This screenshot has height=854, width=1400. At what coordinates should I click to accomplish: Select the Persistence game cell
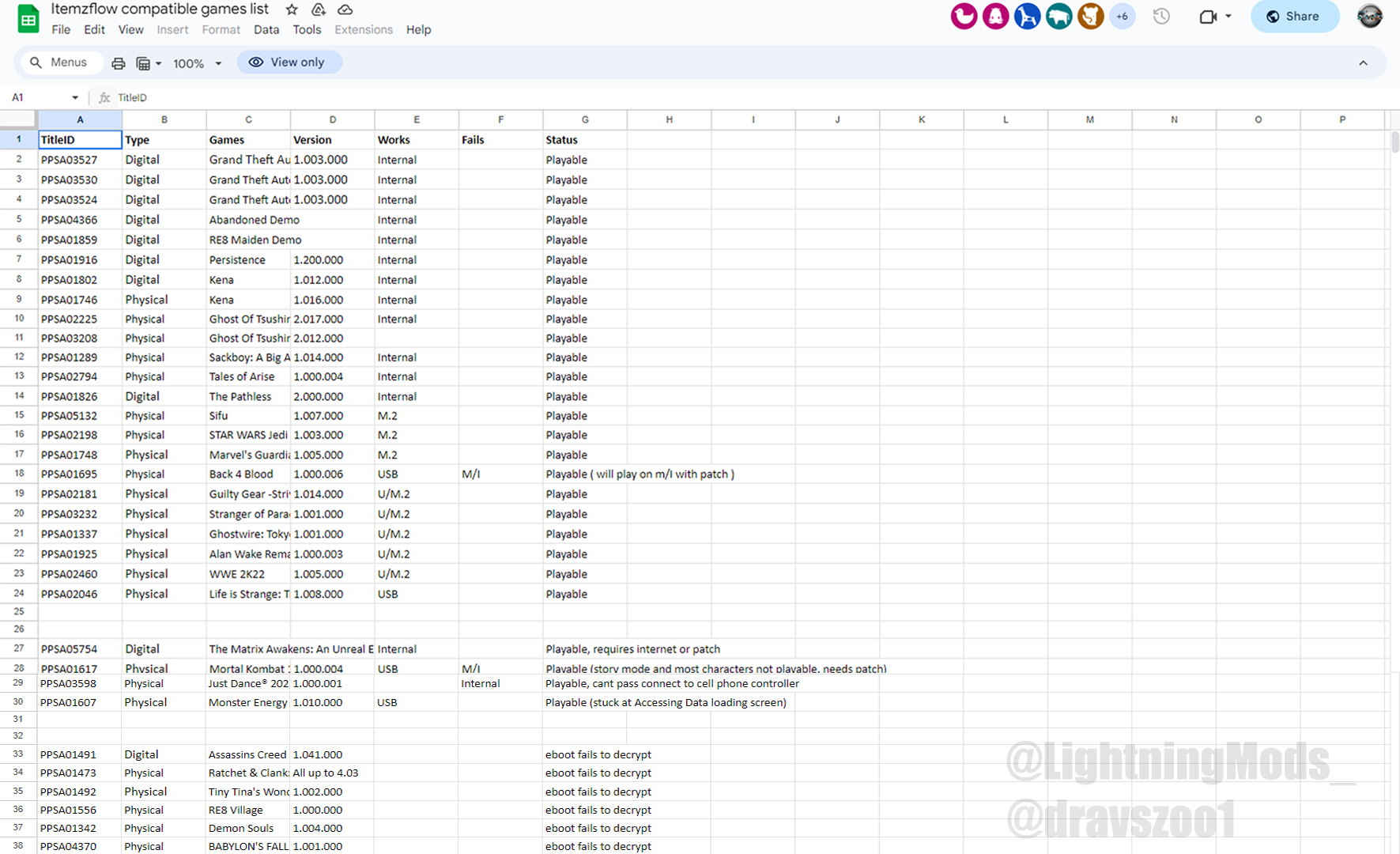248,260
